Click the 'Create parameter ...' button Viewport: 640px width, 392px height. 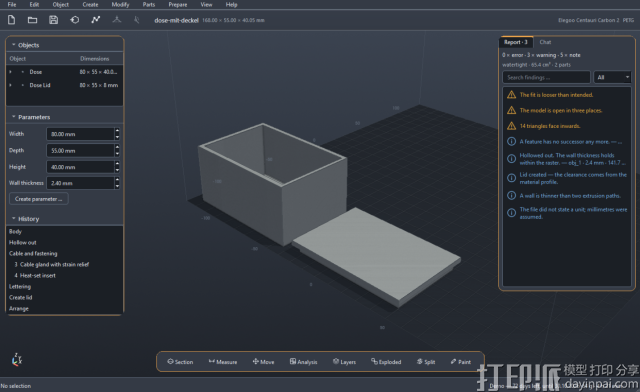click(x=38, y=199)
